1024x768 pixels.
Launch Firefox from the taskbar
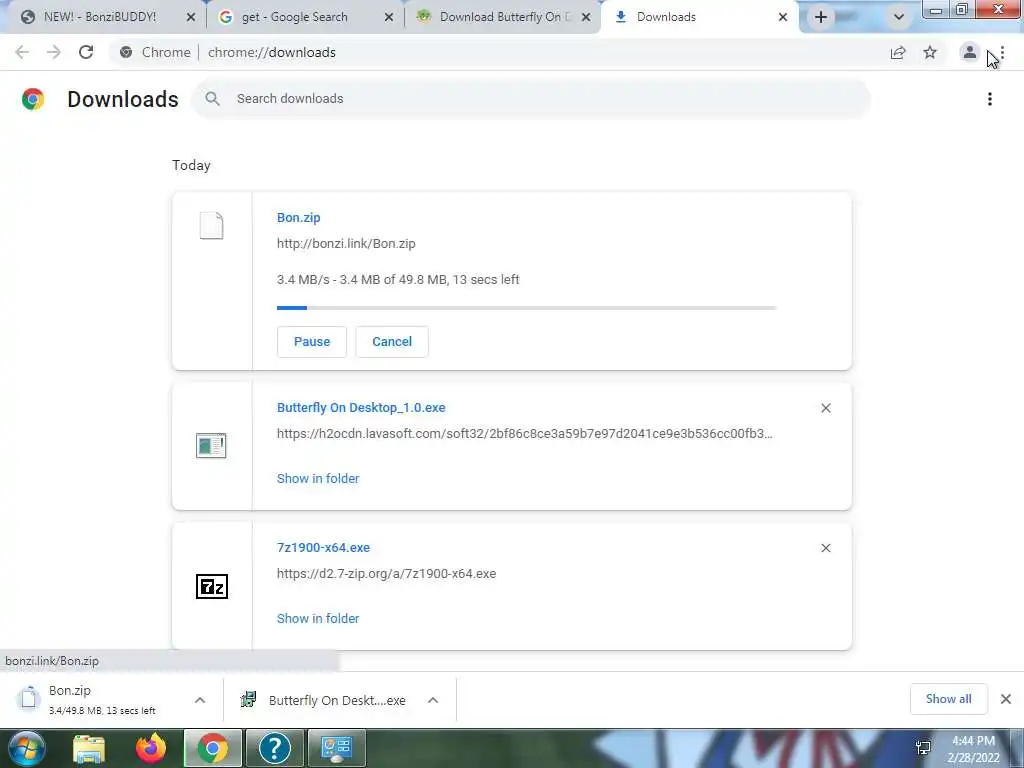[151, 748]
